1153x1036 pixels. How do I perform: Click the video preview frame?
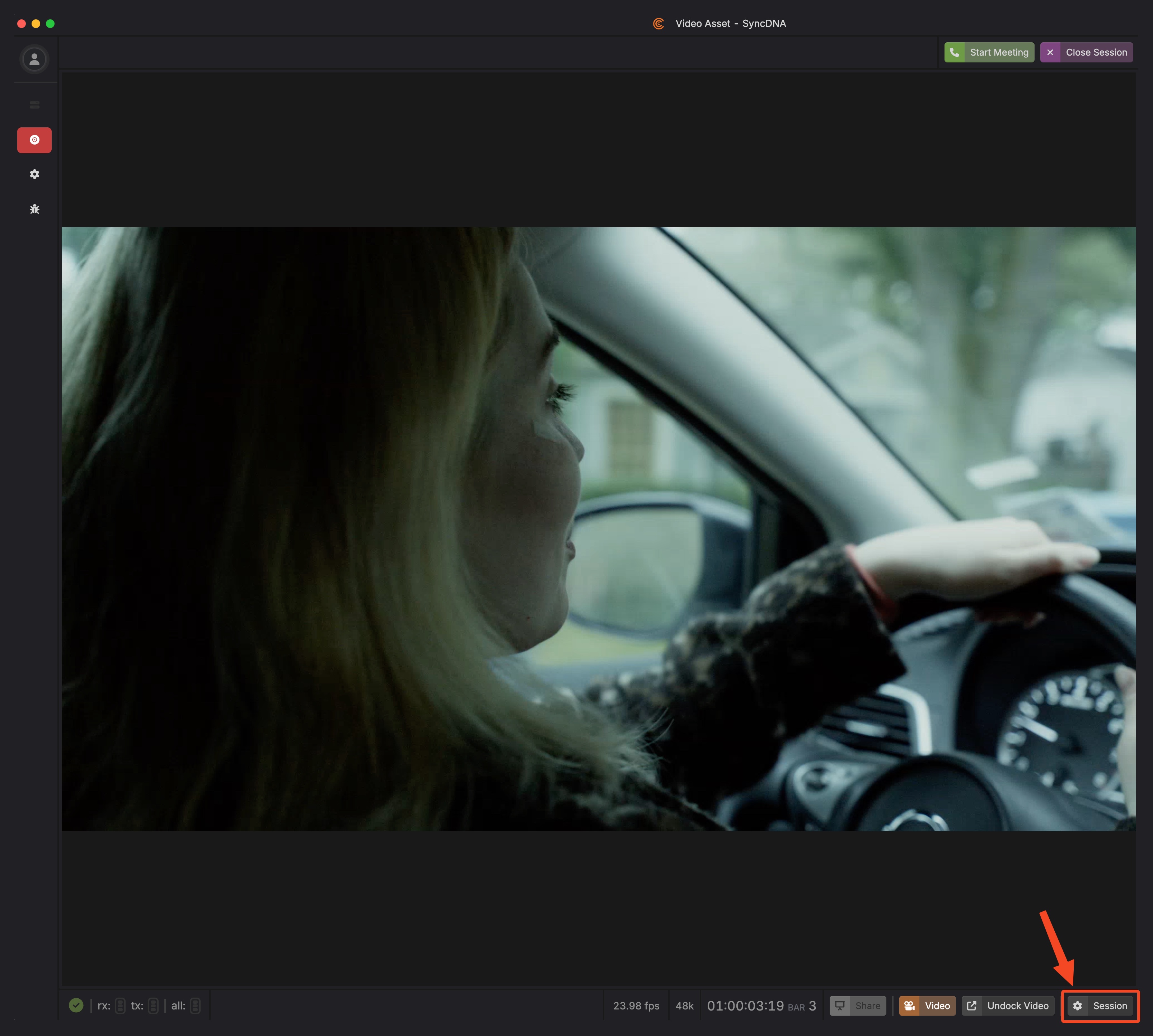[x=598, y=528]
